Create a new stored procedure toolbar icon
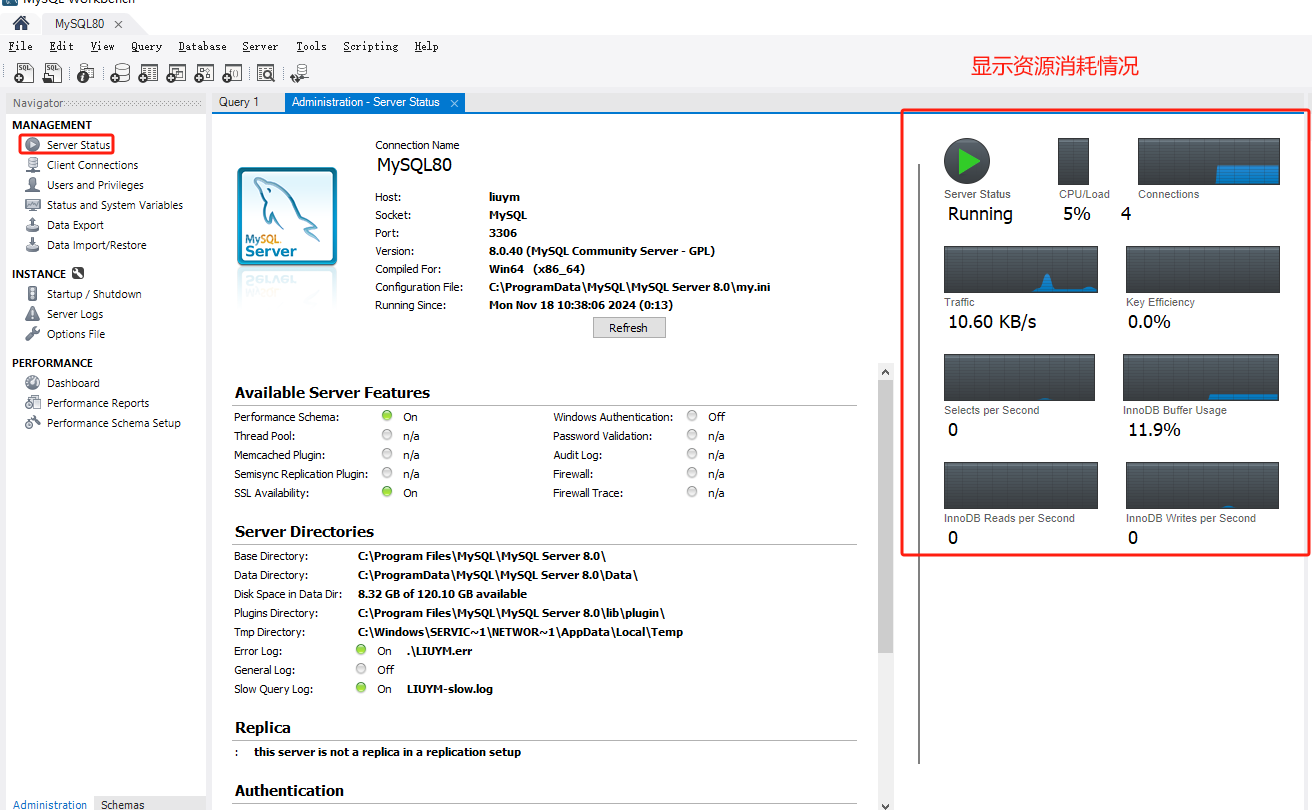This screenshot has height=810, width=1312. point(204,73)
